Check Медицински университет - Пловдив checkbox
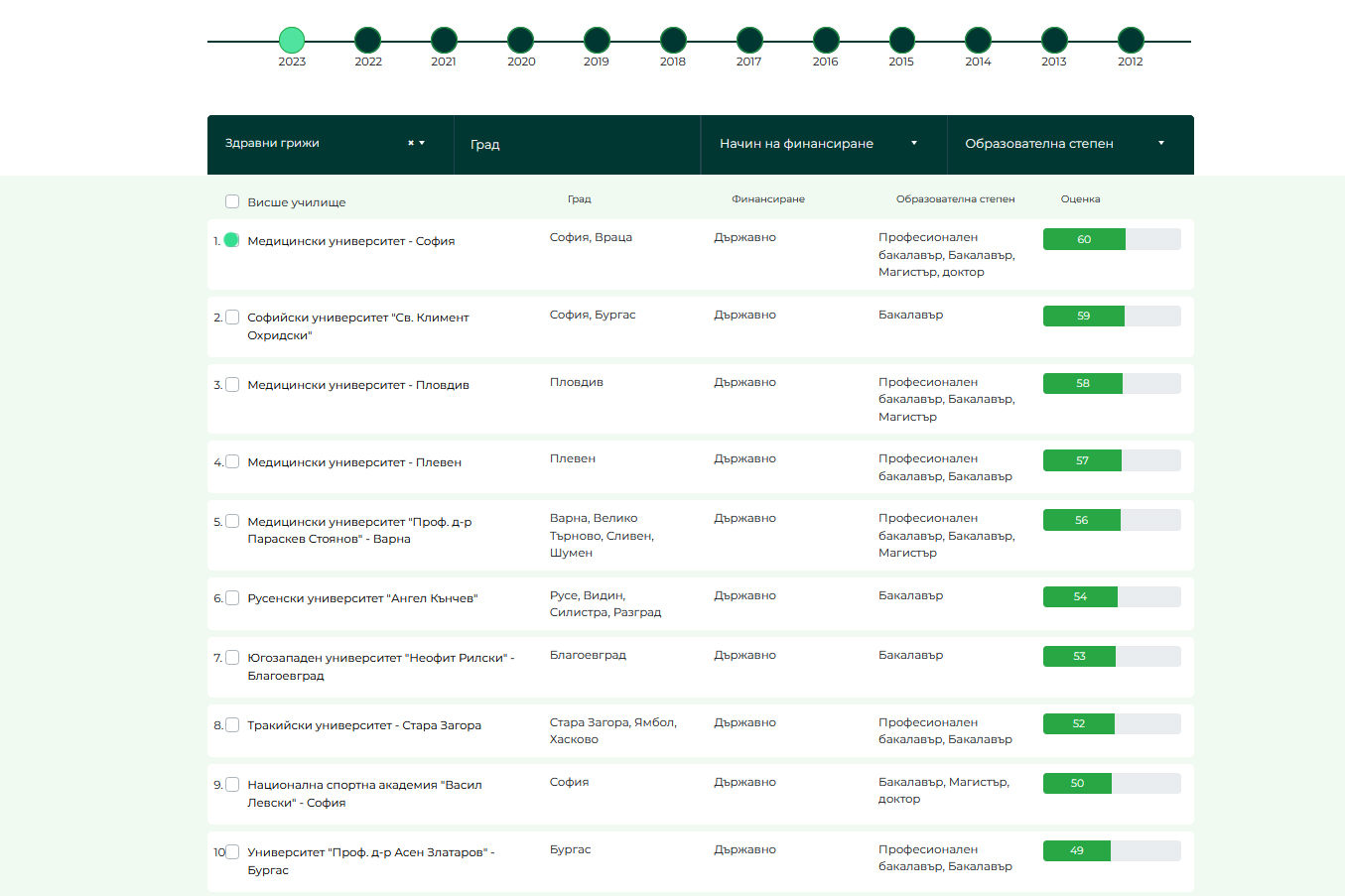The image size is (1345, 896). (232, 385)
